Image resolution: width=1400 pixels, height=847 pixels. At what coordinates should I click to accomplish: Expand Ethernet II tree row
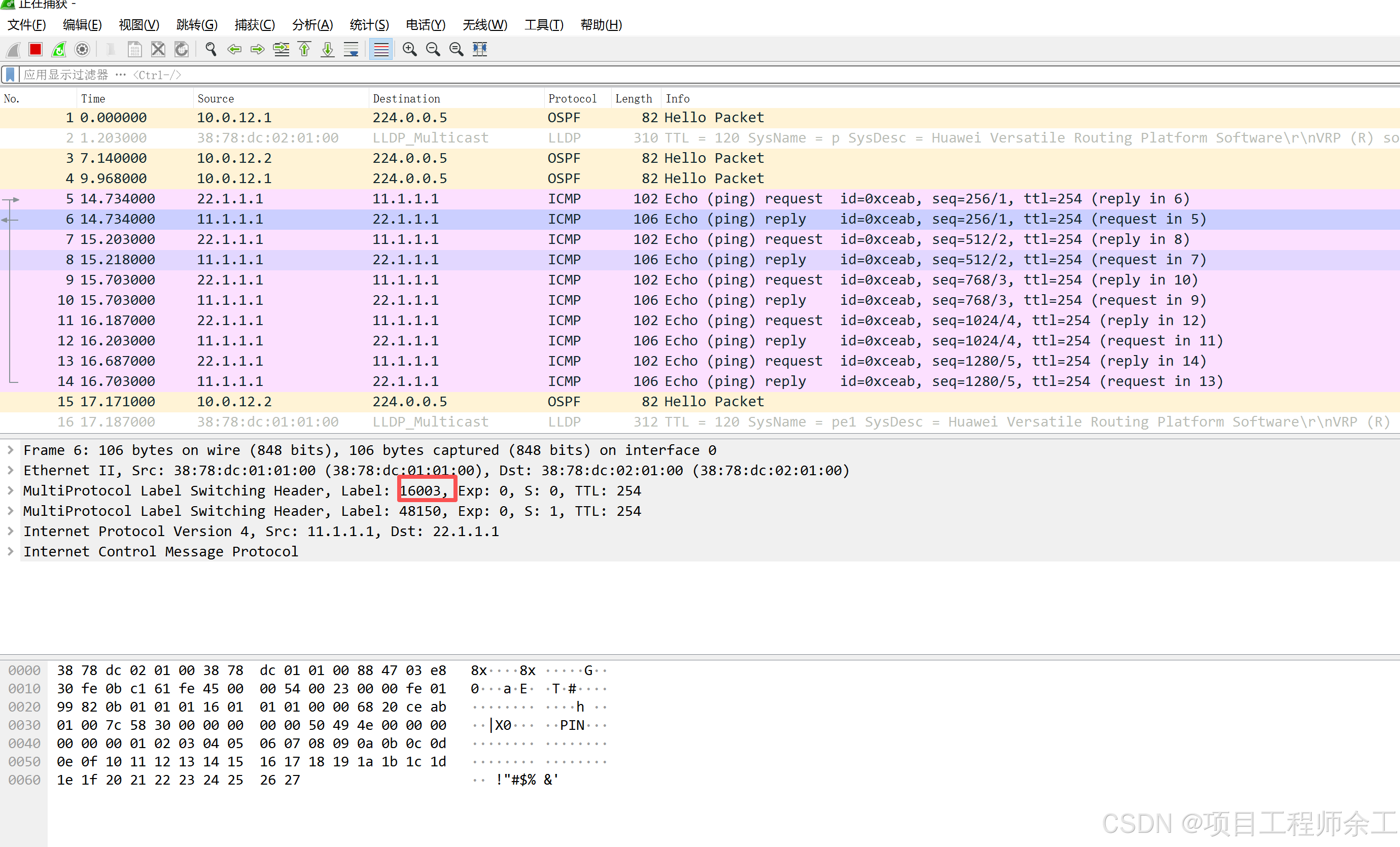(x=10, y=470)
